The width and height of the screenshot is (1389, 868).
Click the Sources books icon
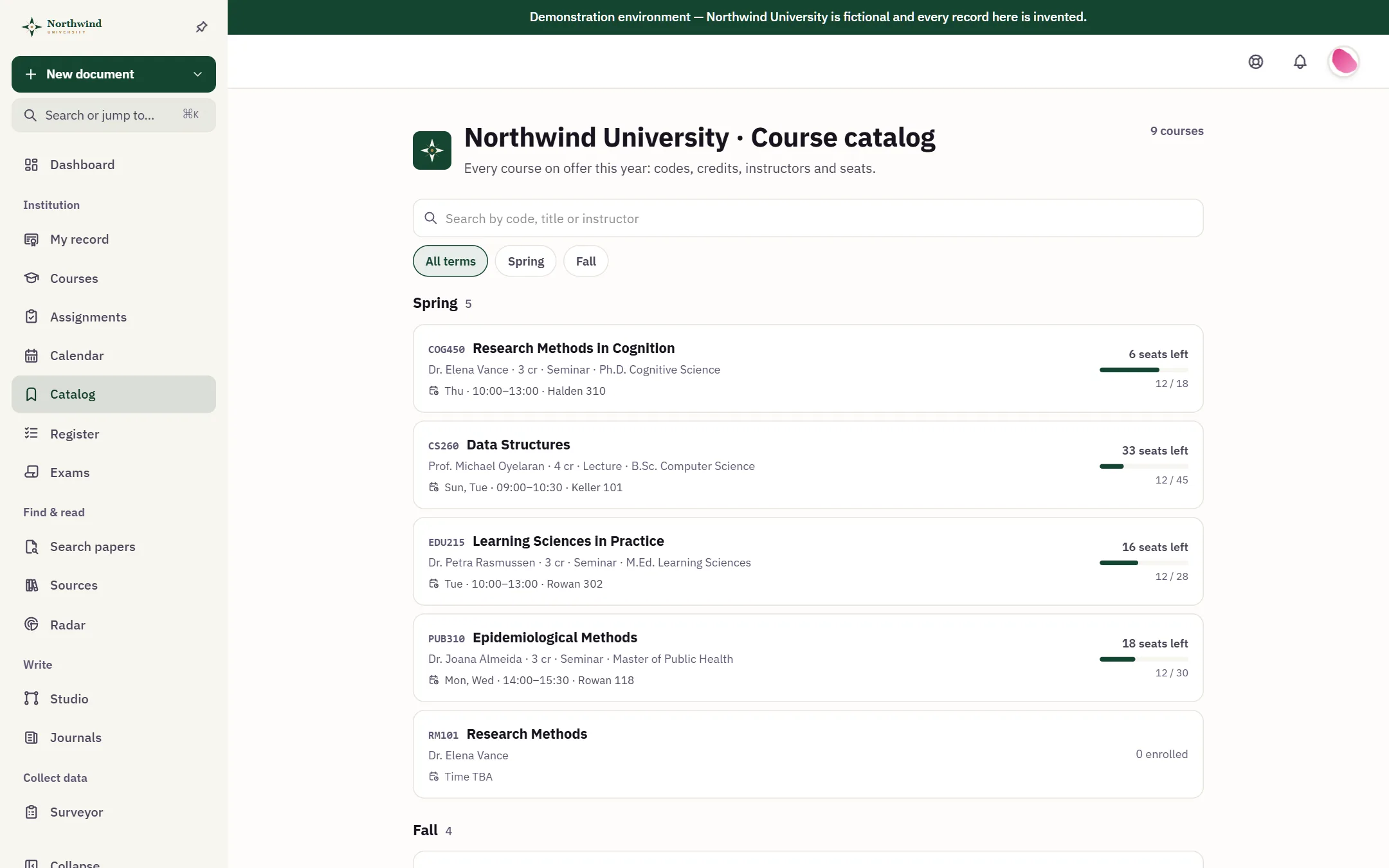tap(32, 585)
